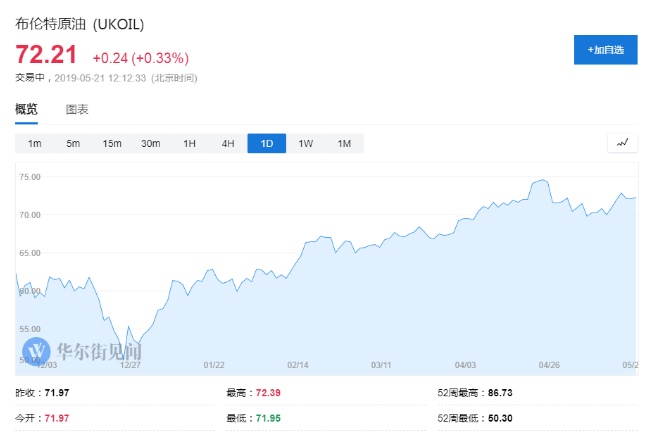Choose the 15m time interval

(111, 144)
